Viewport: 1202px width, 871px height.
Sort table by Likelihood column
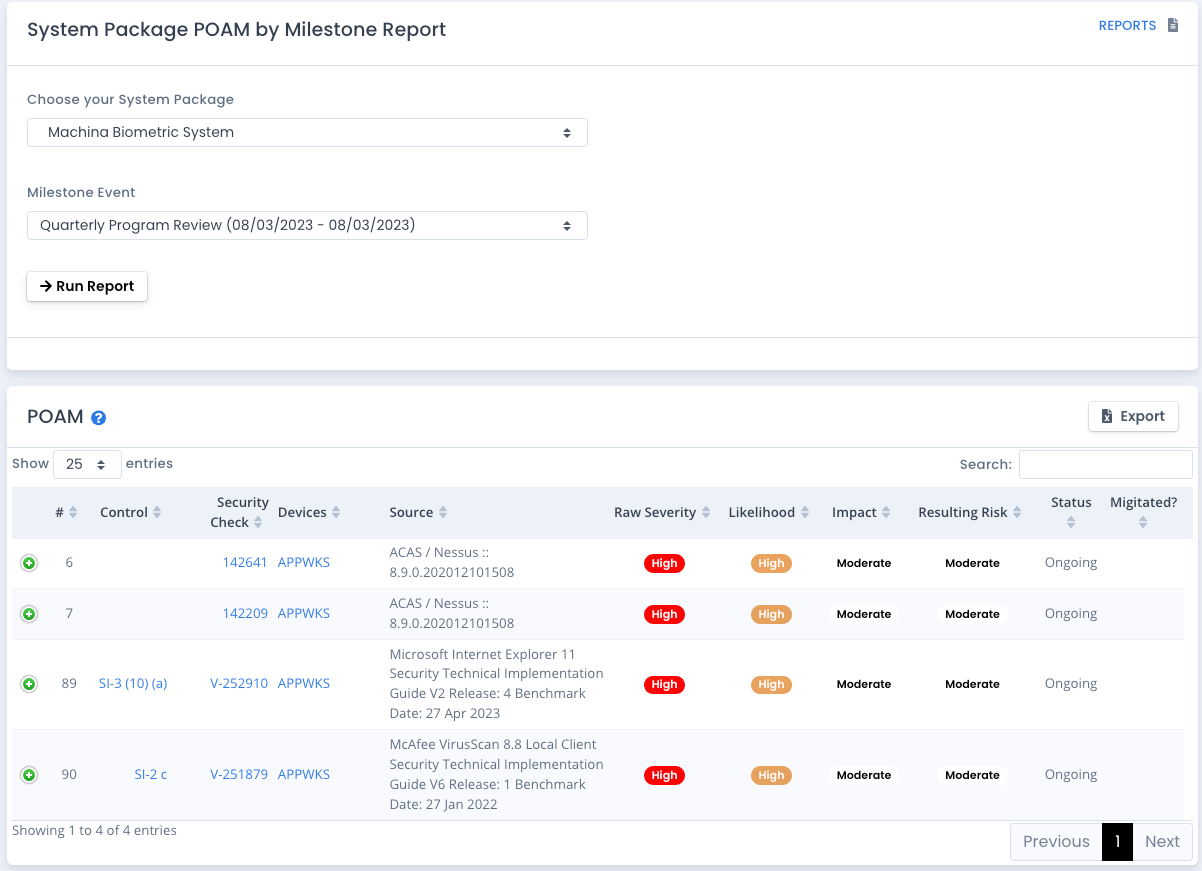click(805, 513)
